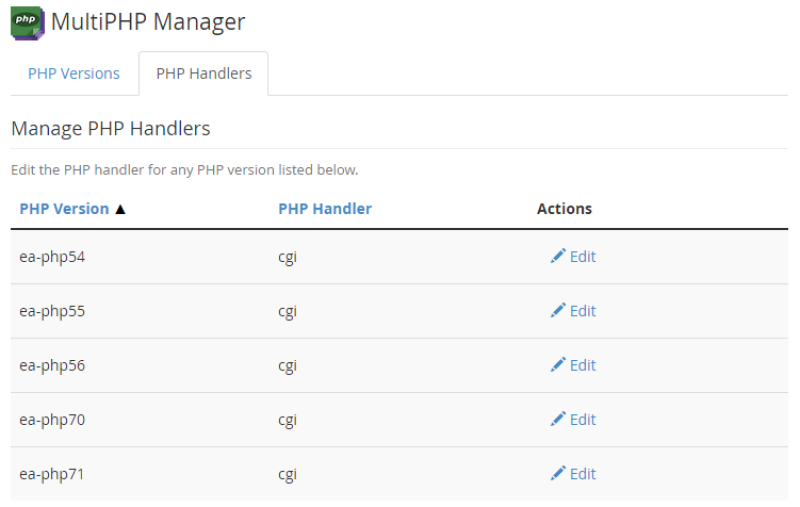Click the pencil icon for ea-php54

[558, 256]
